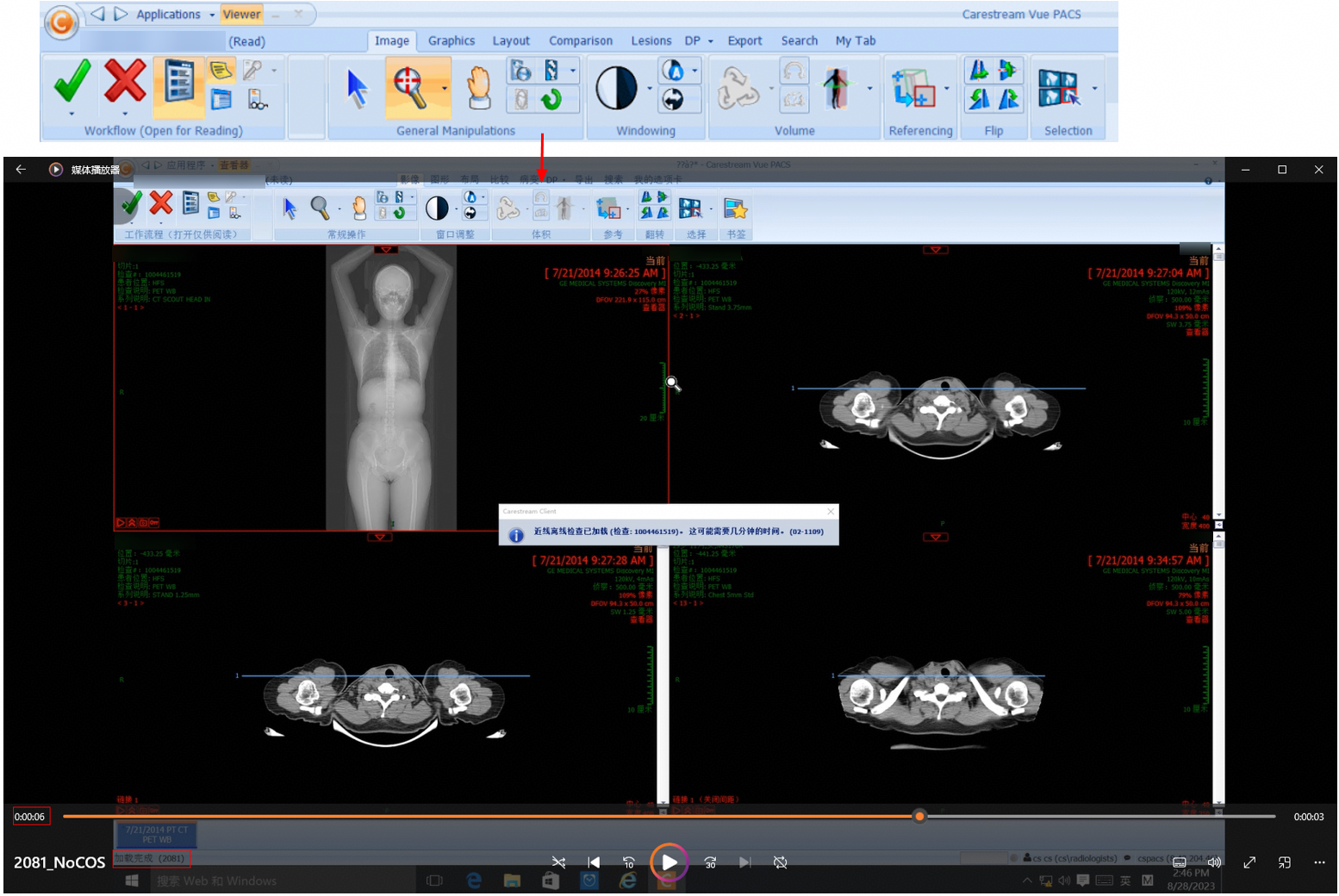Open the My Tab ribbon tab
The width and height of the screenshot is (1339, 896).
pos(856,40)
